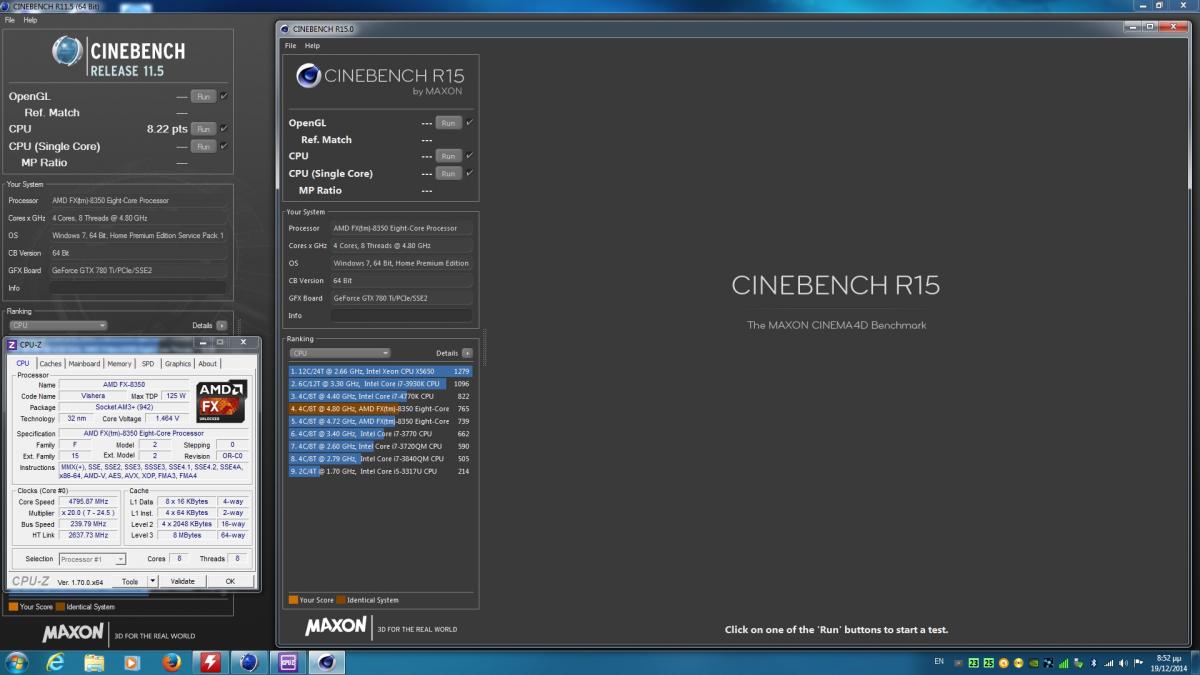The image size is (1200, 675).
Task: Switch to the About tab in CPU-Z
Action: point(207,364)
